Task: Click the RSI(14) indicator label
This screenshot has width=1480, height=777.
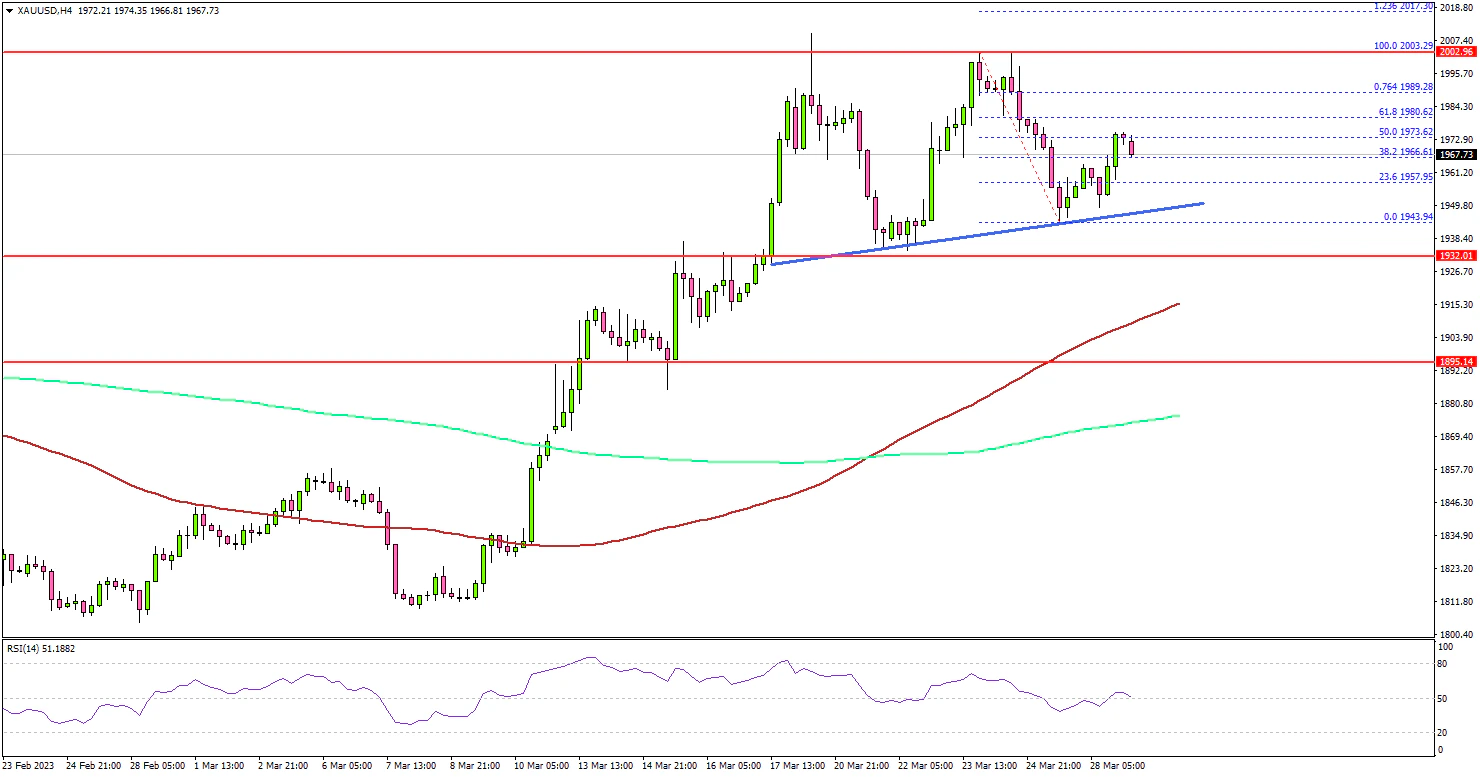Action: [41, 648]
